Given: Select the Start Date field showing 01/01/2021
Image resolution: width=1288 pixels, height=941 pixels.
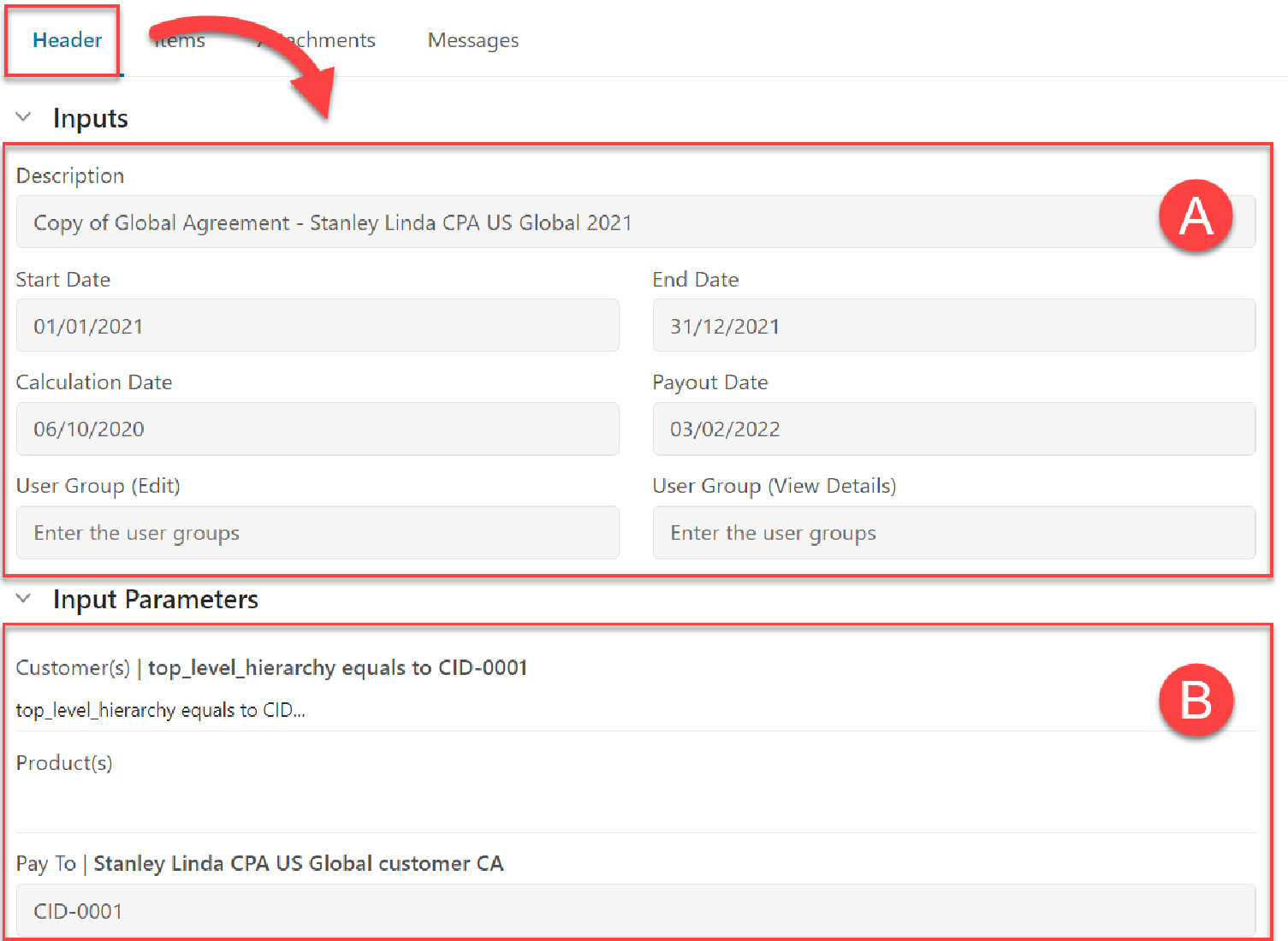Looking at the screenshot, I should coord(317,326).
